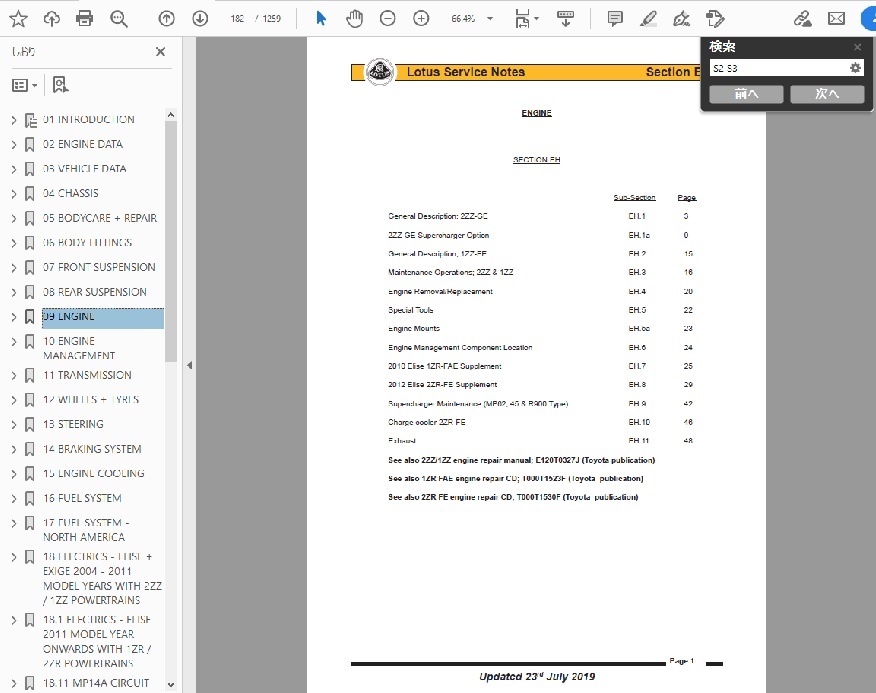Click "Engine Management Component Location" entry
Screen dimensions: 876x693
pyautogui.click(x=460, y=348)
